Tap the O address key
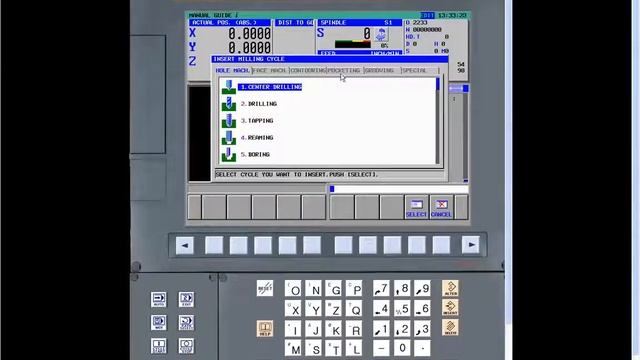This screenshot has height=360, width=640. click(293, 289)
